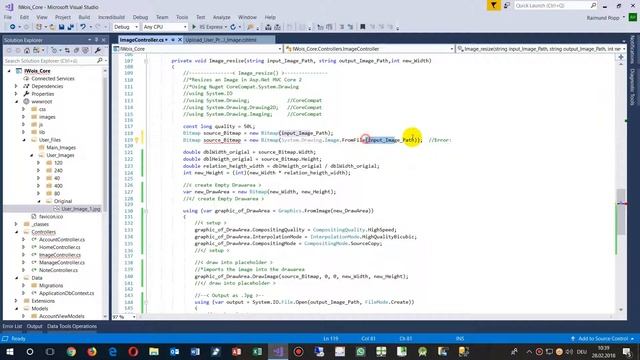640x360 pixels.
Task: Open the File menu
Action: tap(8, 17)
